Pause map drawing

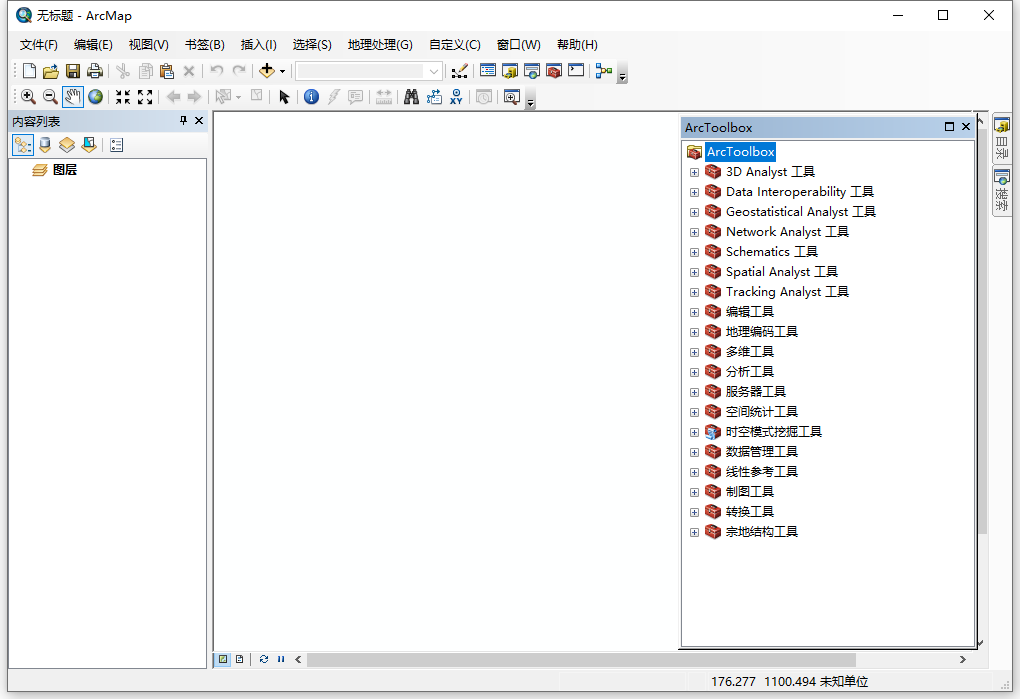281,659
